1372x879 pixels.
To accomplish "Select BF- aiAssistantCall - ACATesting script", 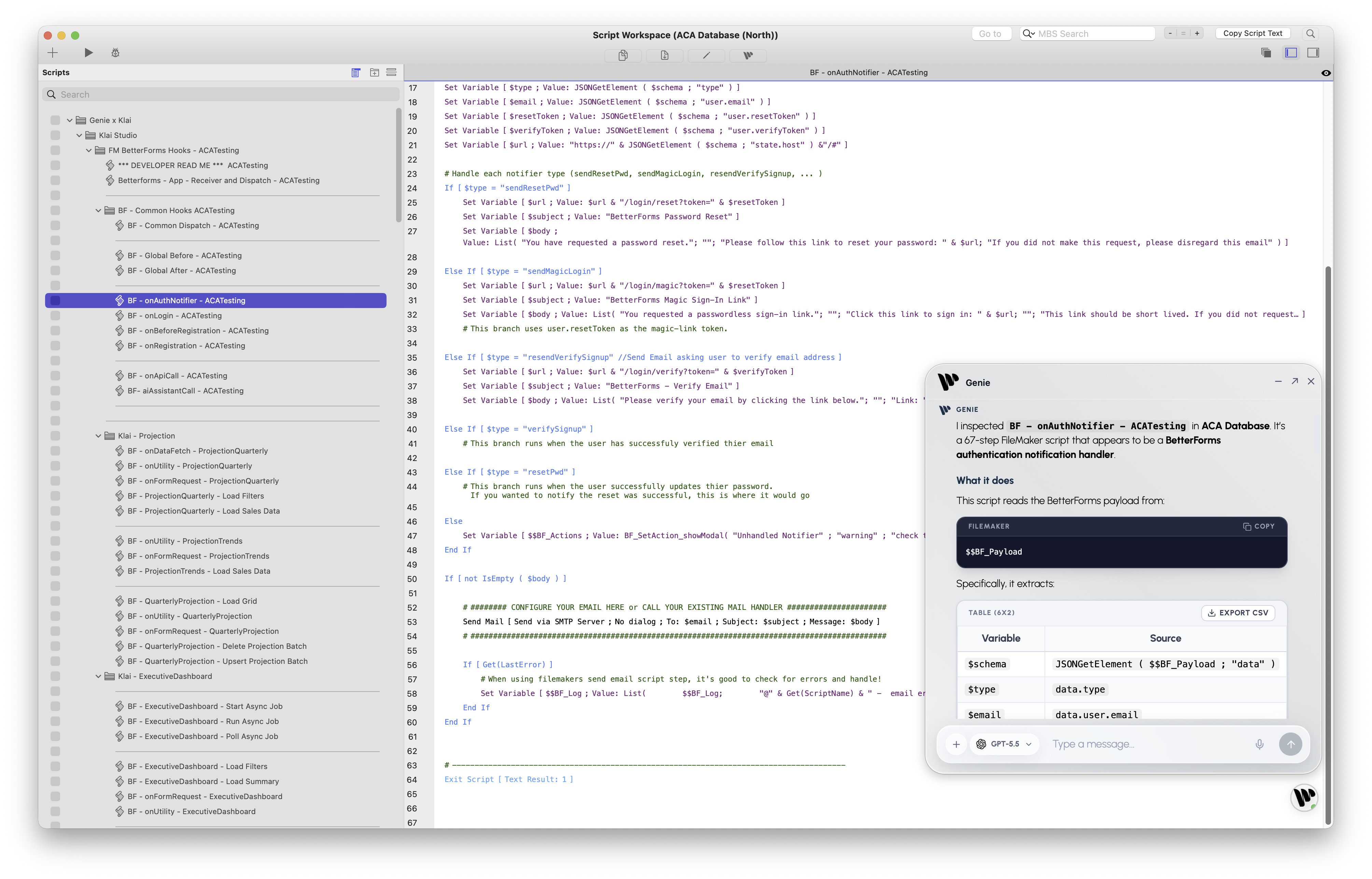I will tap(185, 391).
